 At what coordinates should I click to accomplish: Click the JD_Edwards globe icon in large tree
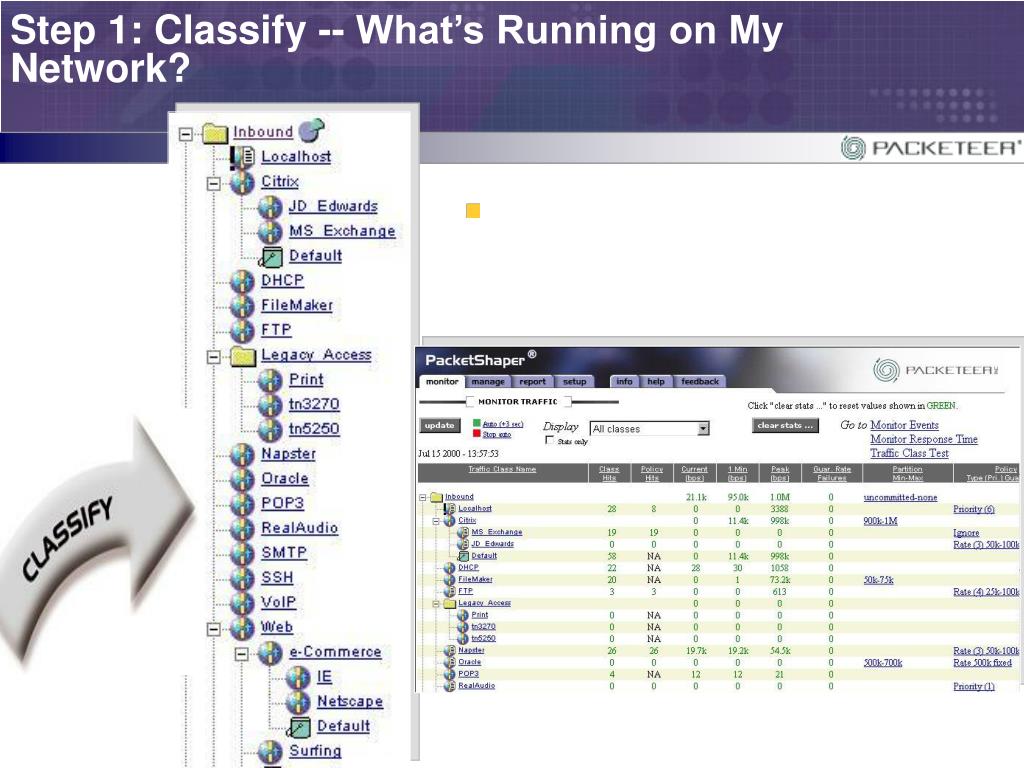pos(270,206)
